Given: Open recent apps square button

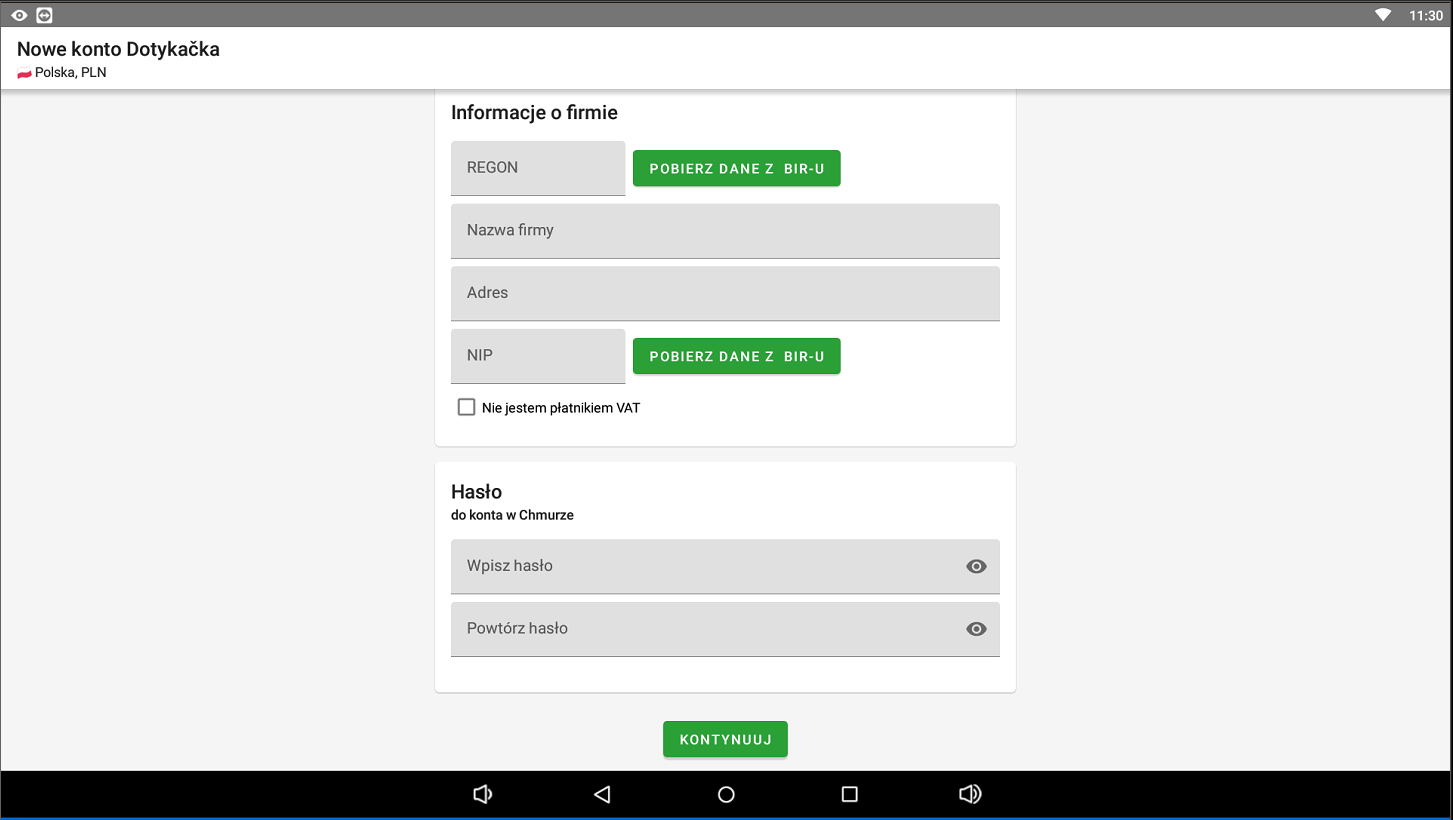Looking at the screenshot, I should coord(849,794).
